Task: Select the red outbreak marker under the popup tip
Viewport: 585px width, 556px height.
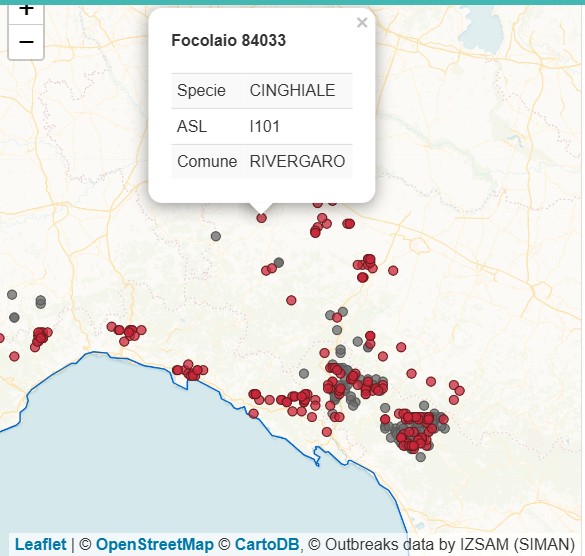Action: coord(262,218)
